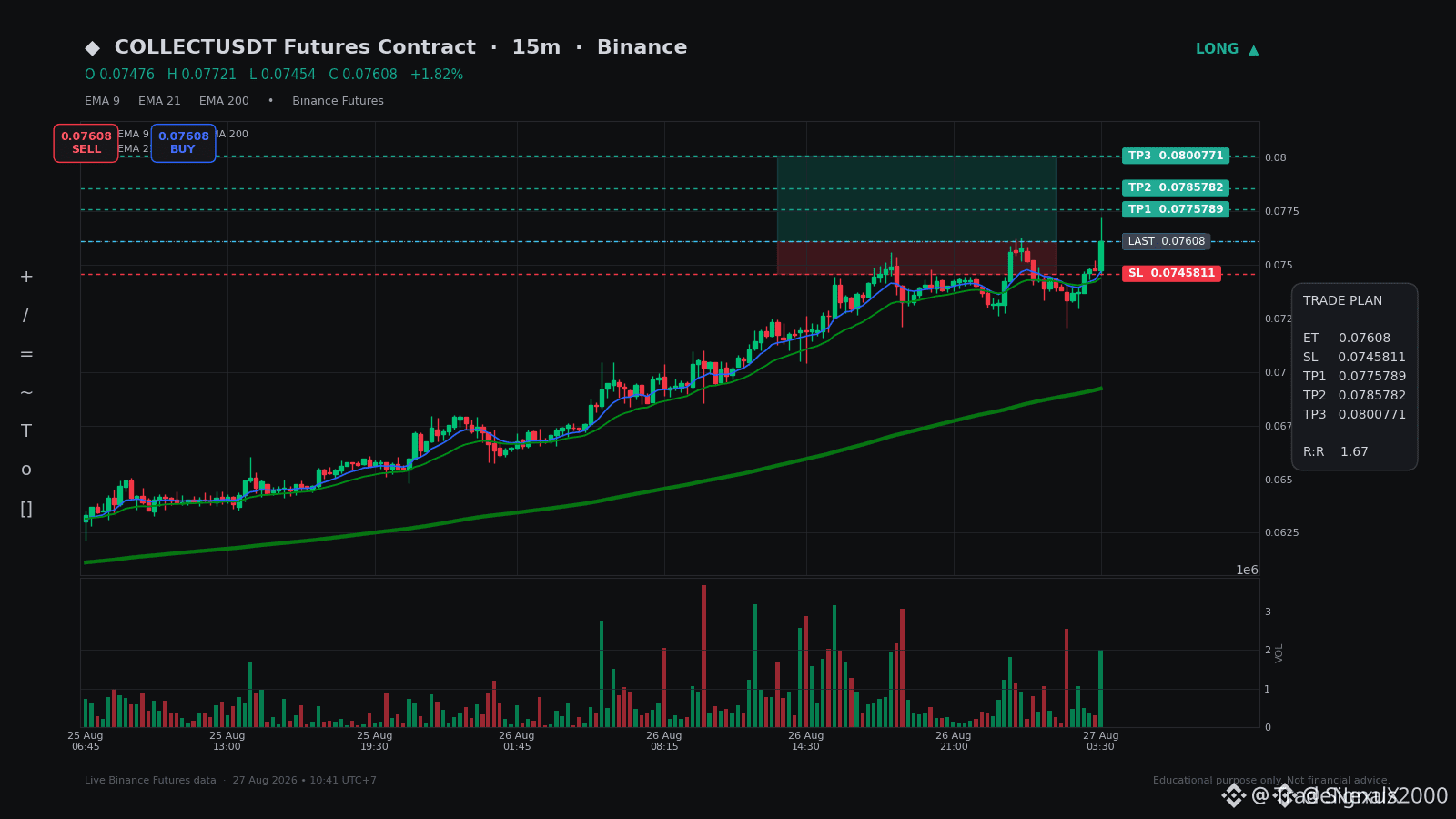Click the 0.0775 price axis label
Viewport: 1456px width, 819px height.
pyautogui.click(x=1281, y=212)
